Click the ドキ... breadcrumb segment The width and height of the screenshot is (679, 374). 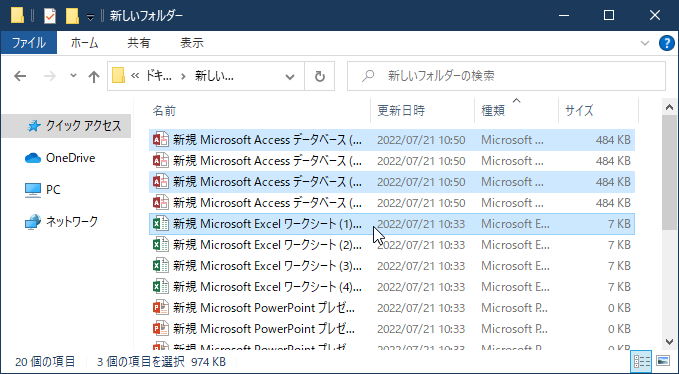pyautogui.click(x=158, y=76)
